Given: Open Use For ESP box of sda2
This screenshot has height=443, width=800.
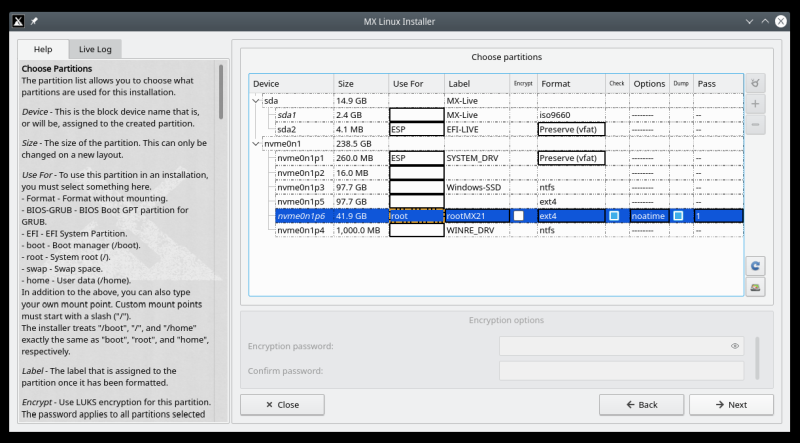Looking at the screenshot, I should 417,129.
